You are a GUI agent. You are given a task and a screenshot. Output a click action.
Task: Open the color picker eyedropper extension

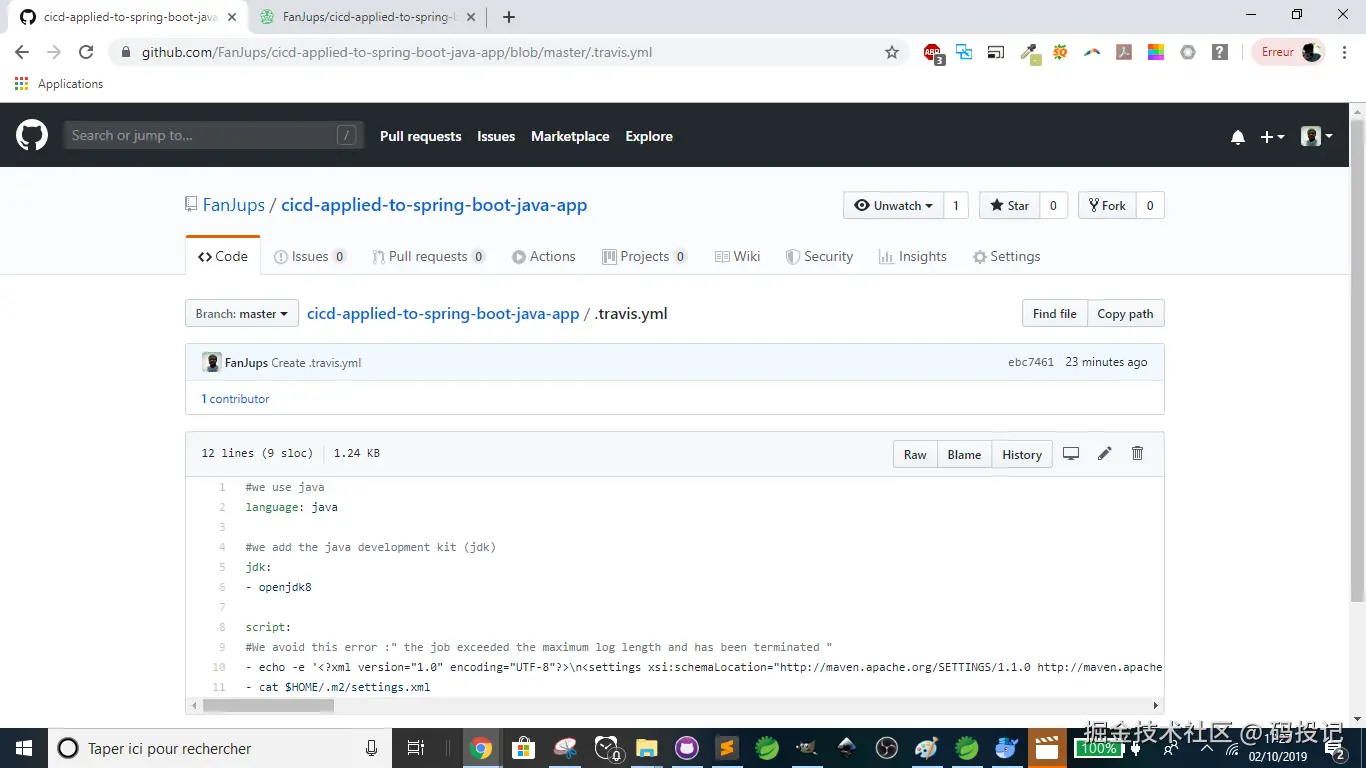1029,53
